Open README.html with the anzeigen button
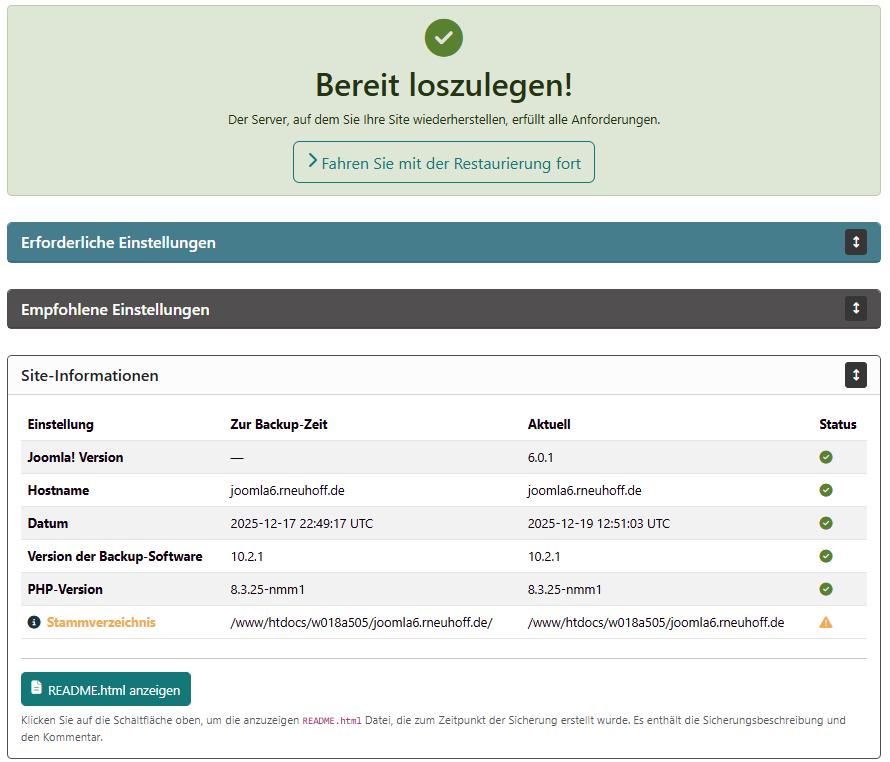890x762 pixels. tap(106, 689)
